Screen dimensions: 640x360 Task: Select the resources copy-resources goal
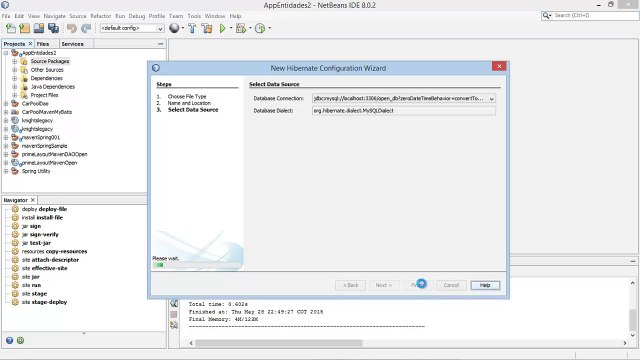(54, 251)
